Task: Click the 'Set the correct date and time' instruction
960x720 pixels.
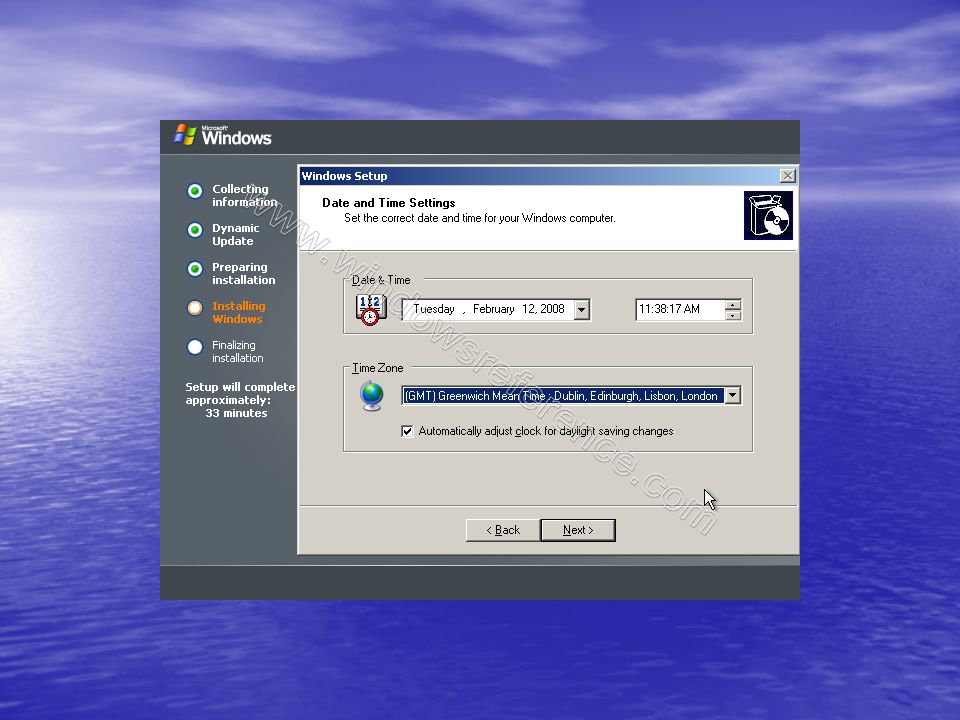Action: point(480,218)
